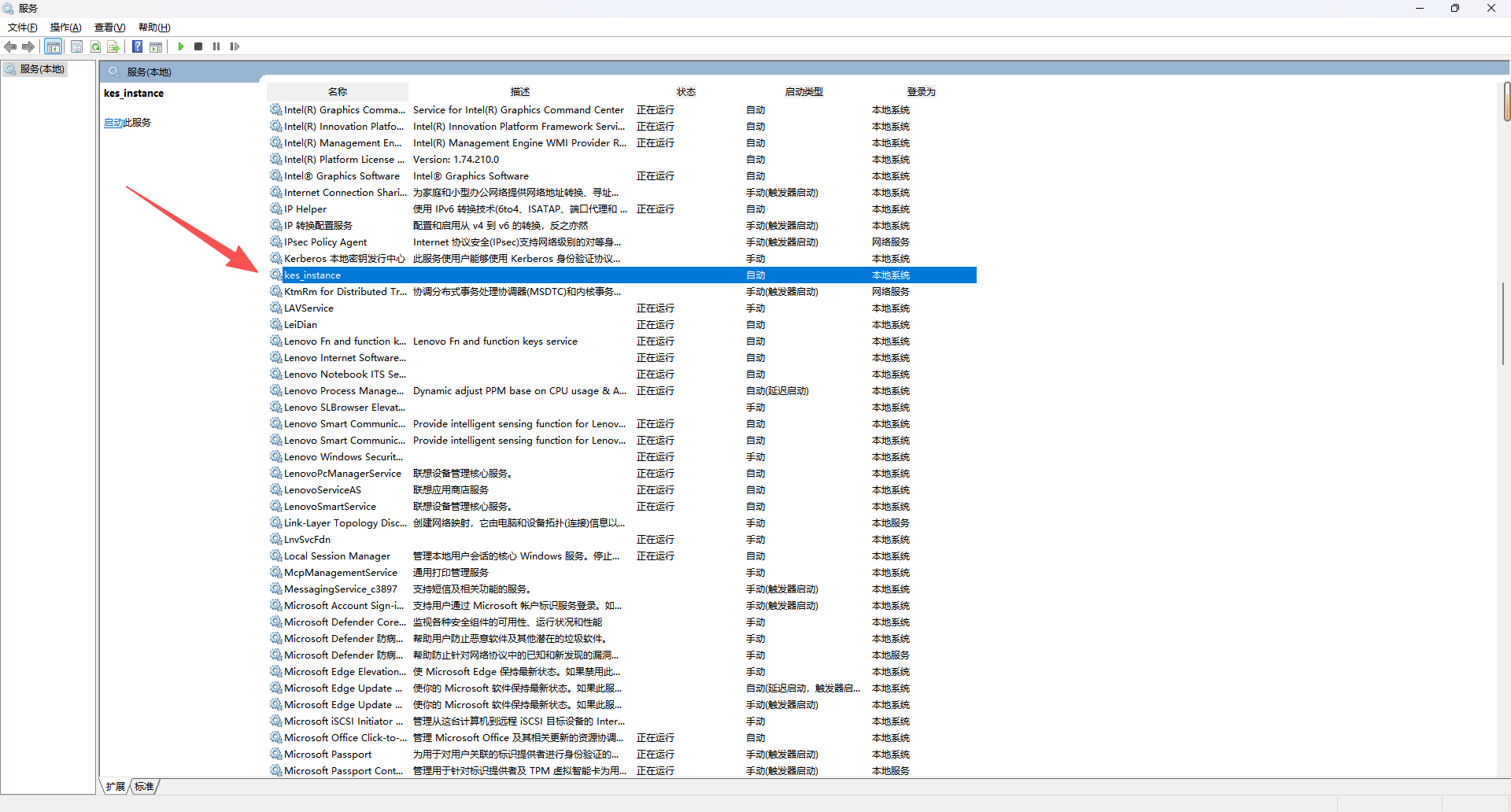Select 服务(本地) in the left tree

[42, 69]
